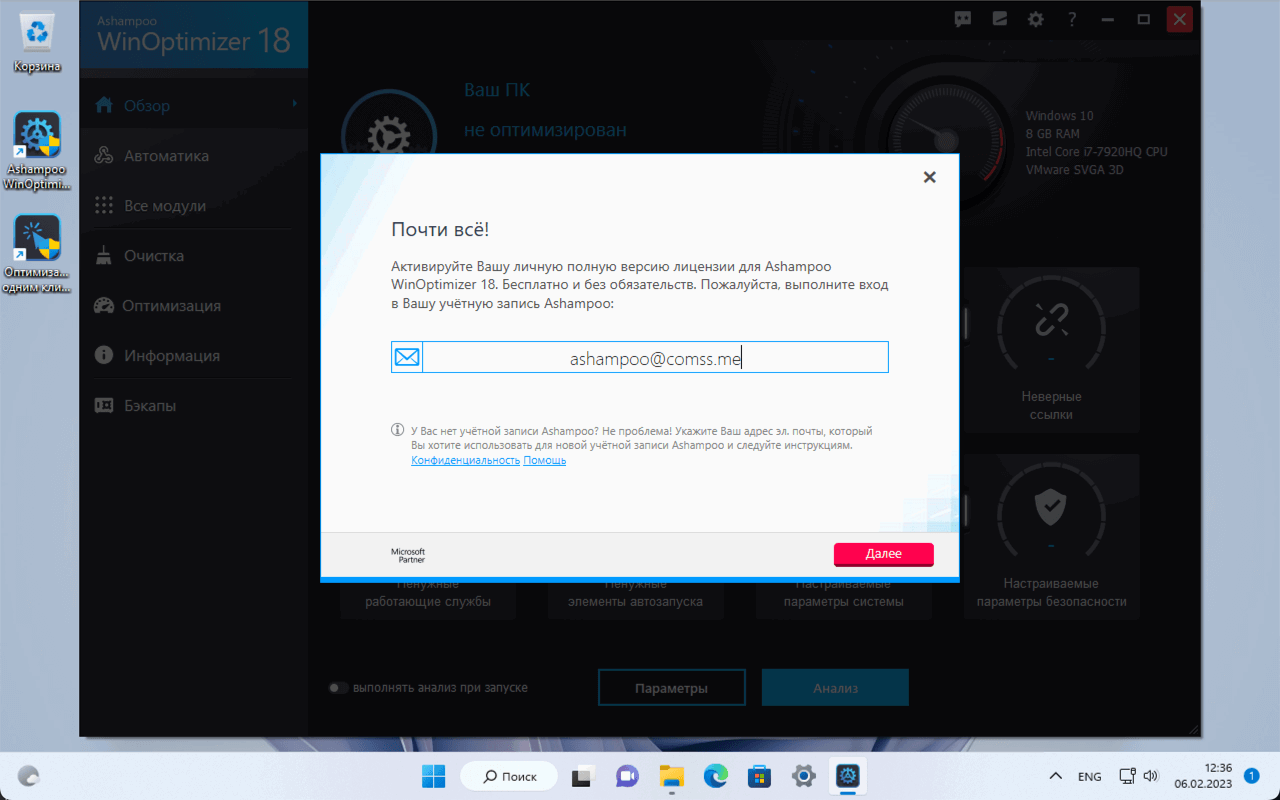The width and height of the screenshot is (1280, 800).
Task: Open the widgets icon on the taskbar
Action: pos(29,776)
